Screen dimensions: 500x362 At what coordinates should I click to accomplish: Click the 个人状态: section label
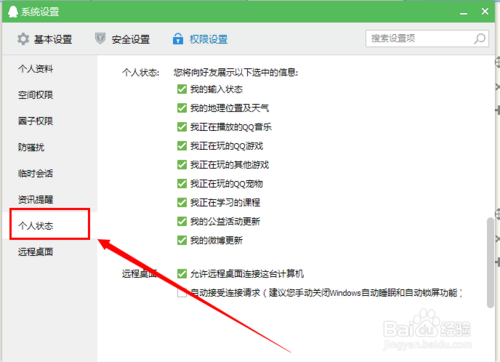click(141, 72)
